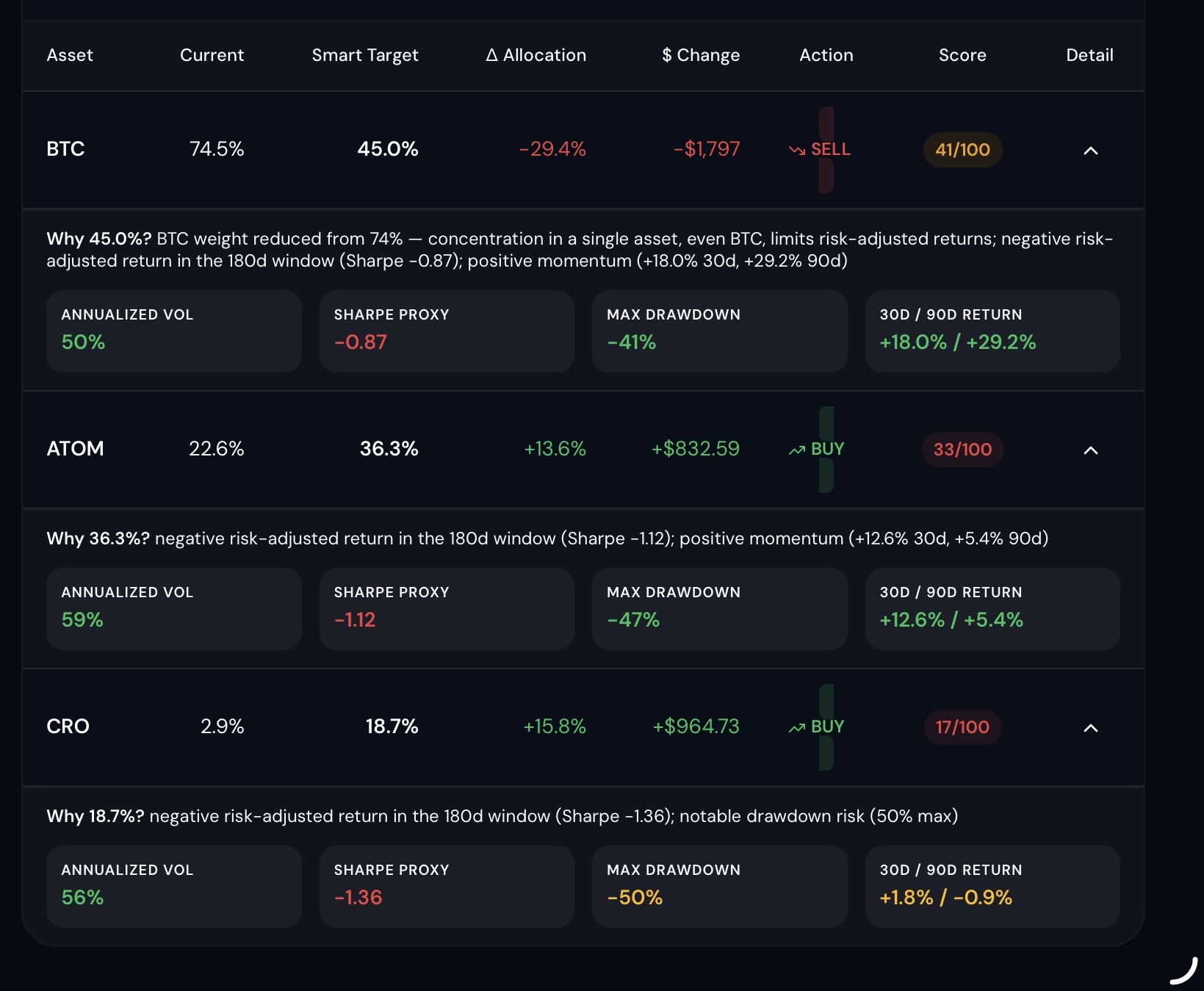
Task: Click the ATOM BUY trend-up icon
Action: 797,450
